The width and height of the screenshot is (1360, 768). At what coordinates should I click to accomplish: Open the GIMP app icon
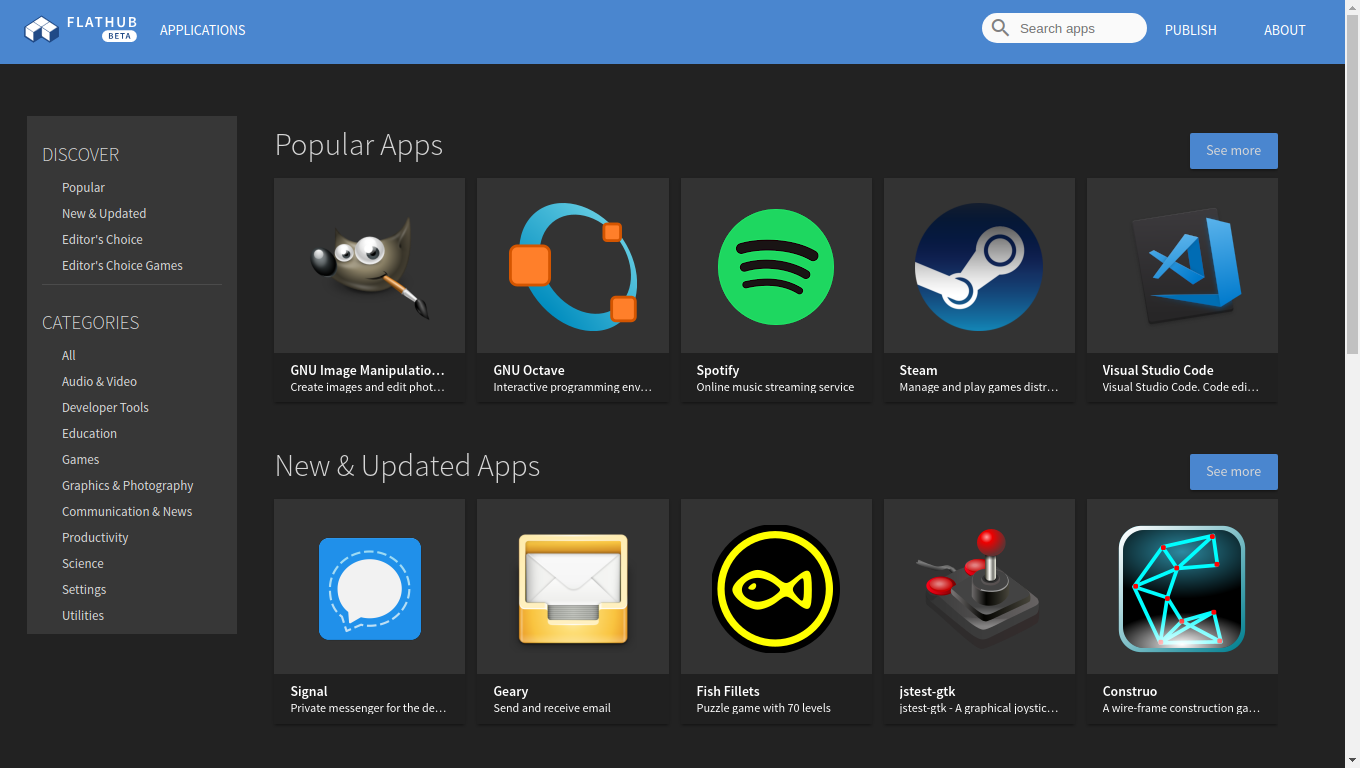(370, 266)
